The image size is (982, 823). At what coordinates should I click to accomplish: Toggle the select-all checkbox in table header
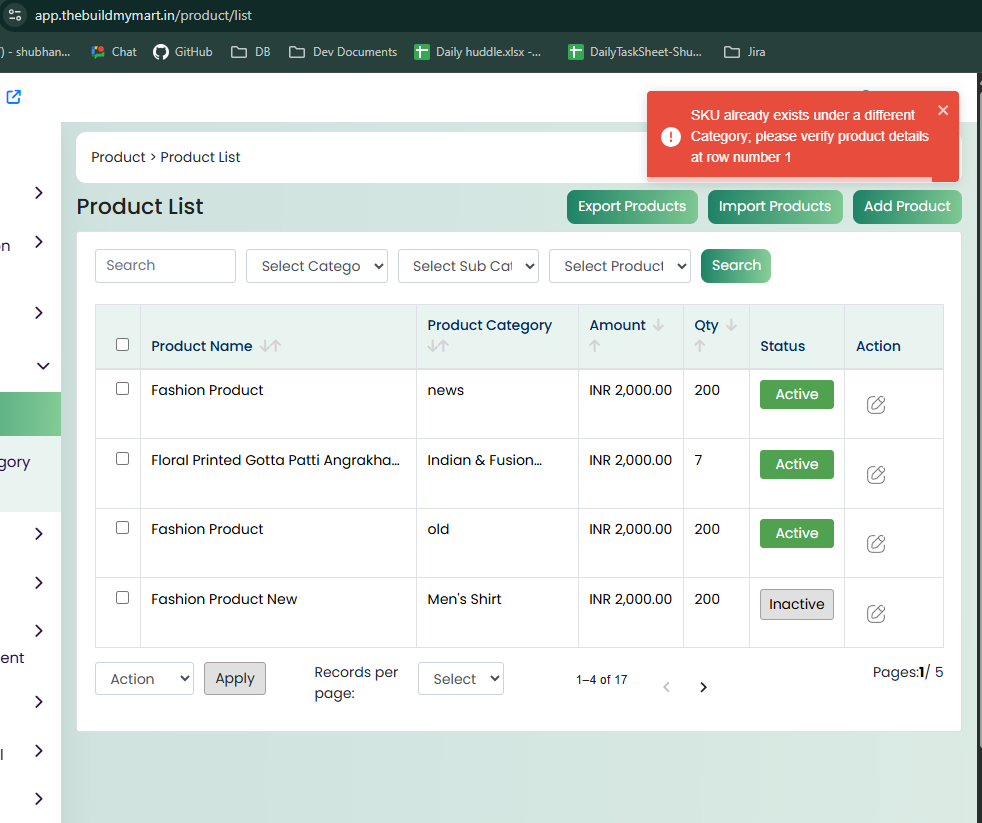(123, 344)
